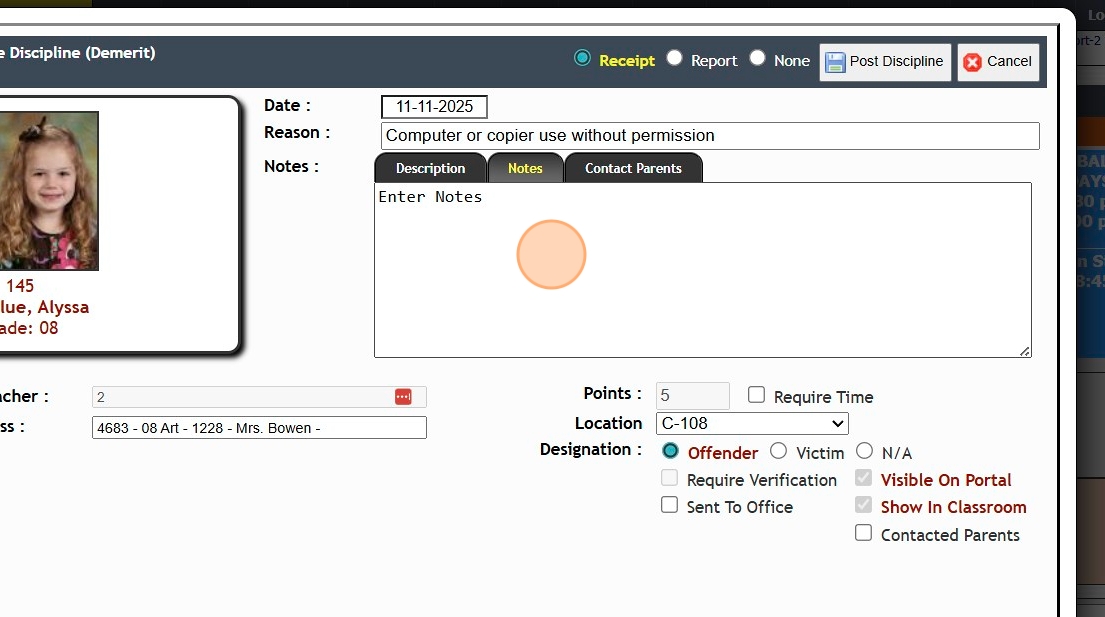This screenshot has height=617, width=1105.
Task: Click the class field with Mrs. Bowen
Action: 259,428
